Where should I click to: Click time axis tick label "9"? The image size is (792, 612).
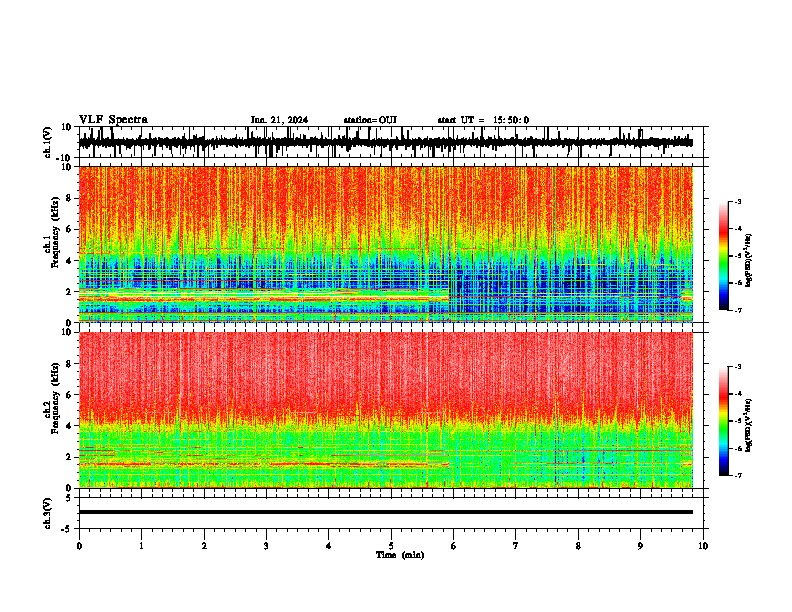click(640, 546)
